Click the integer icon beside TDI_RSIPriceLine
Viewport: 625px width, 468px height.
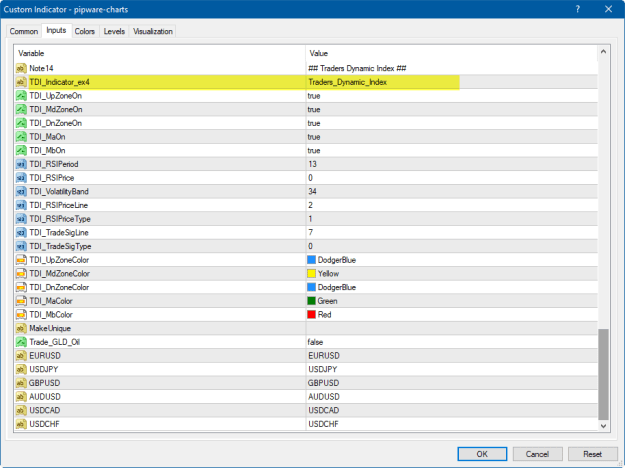coord(21,205)
